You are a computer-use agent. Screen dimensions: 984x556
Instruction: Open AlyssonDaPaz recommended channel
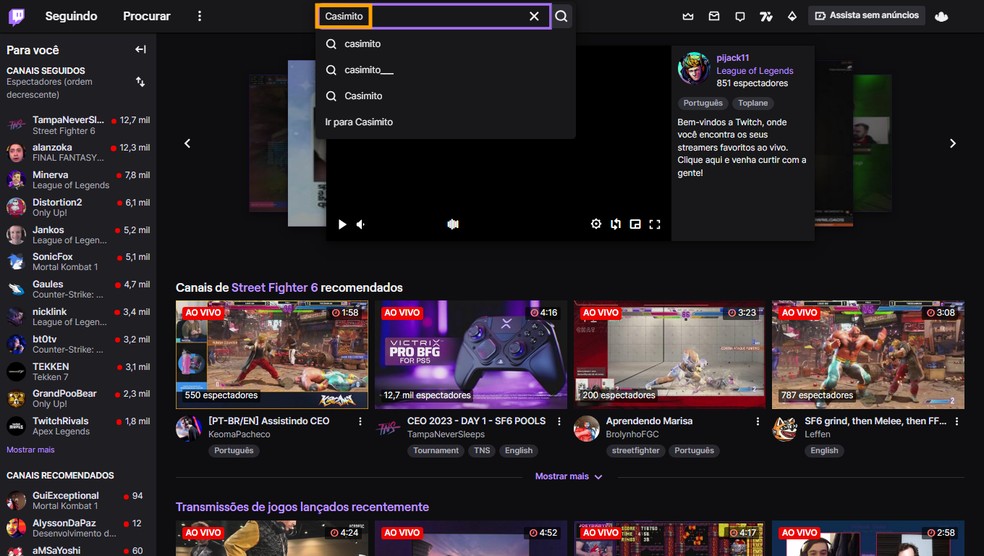click(78, 528)
